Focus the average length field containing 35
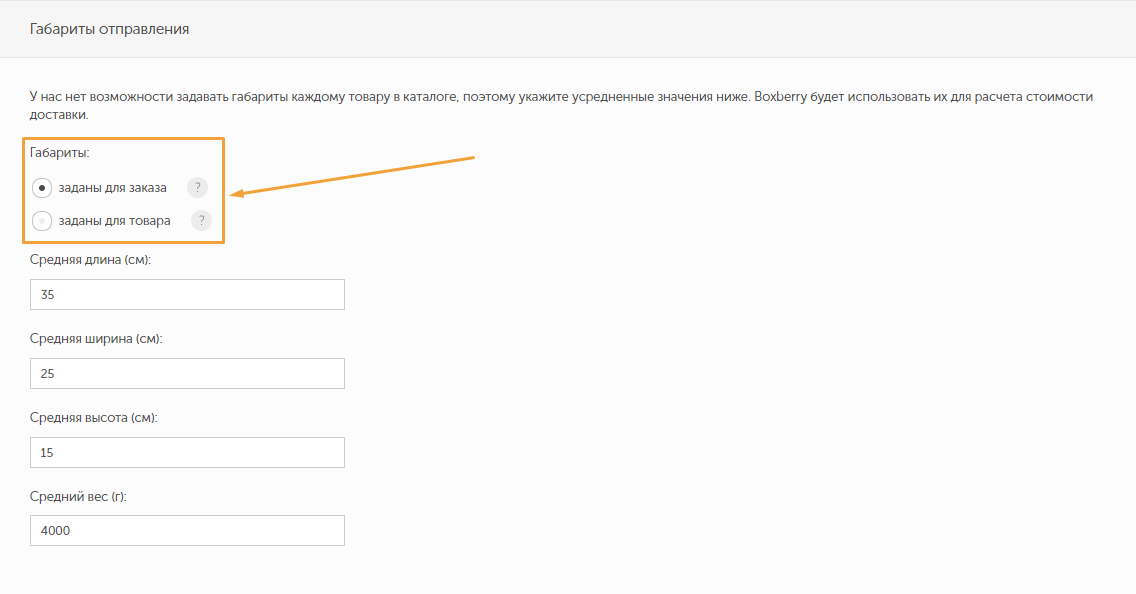 click(x=188, y=295)
